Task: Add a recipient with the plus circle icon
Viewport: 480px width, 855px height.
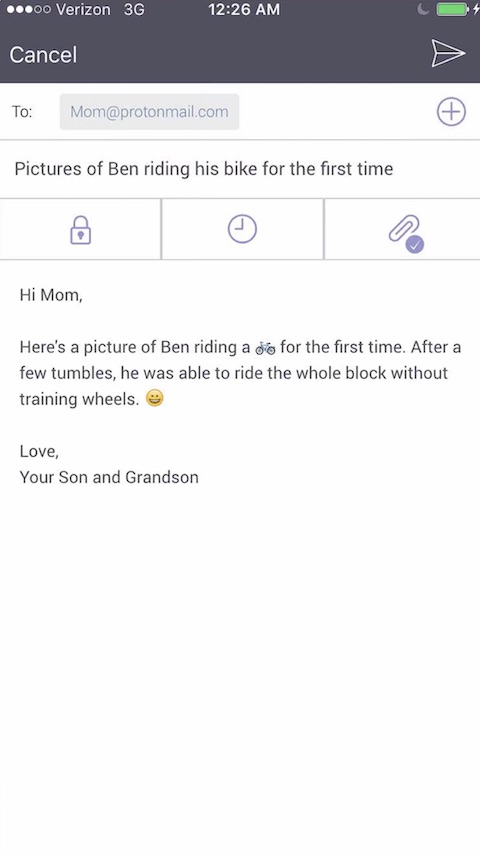Action: (x=451, y=112)
